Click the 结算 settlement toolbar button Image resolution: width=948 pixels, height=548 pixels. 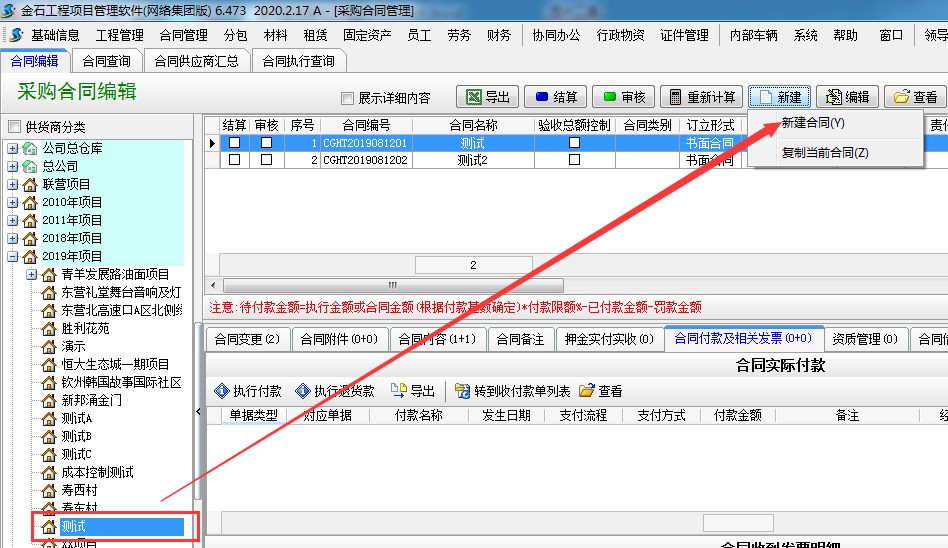click(x=555, y=97)
